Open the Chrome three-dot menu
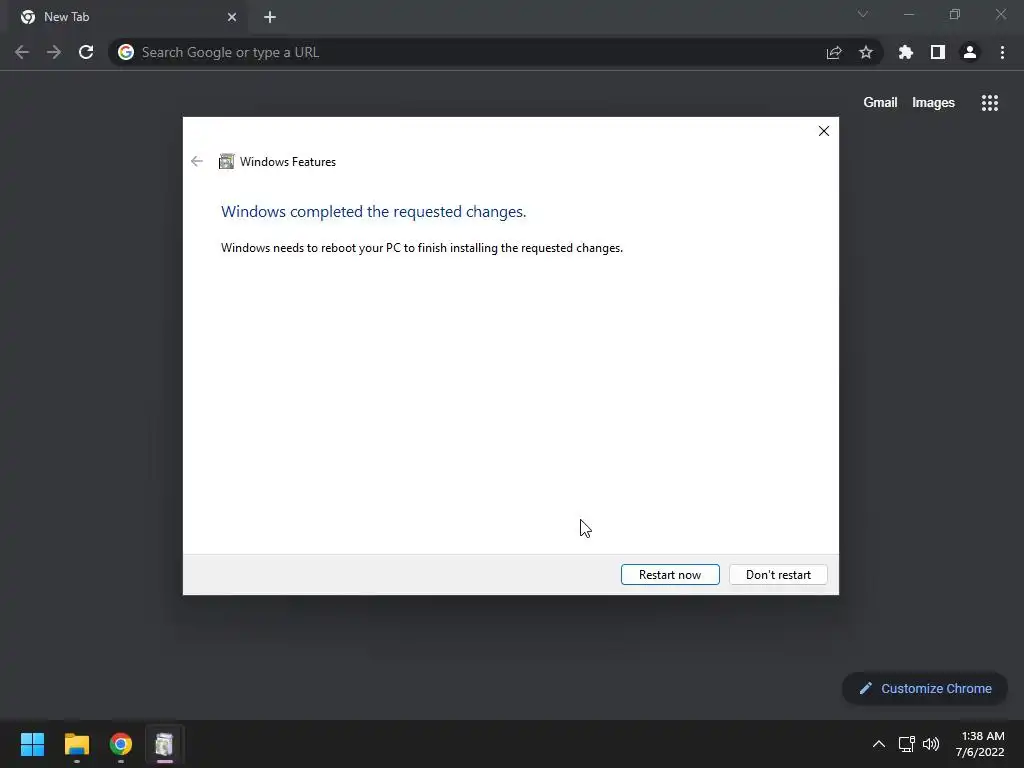Image resolution: width=1024 pixels, height=768 pixels. tap(1002, 52)
